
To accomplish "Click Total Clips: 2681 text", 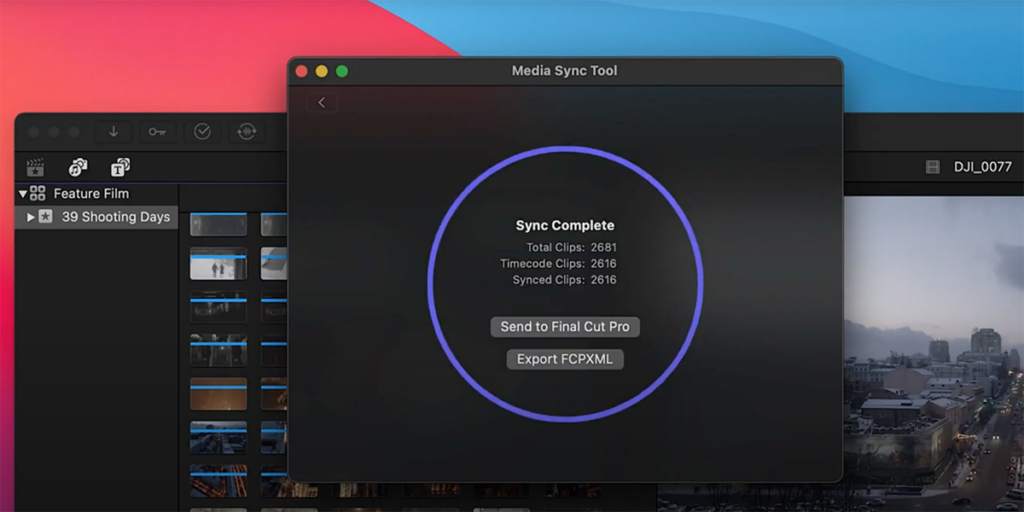I will [571, 248].
